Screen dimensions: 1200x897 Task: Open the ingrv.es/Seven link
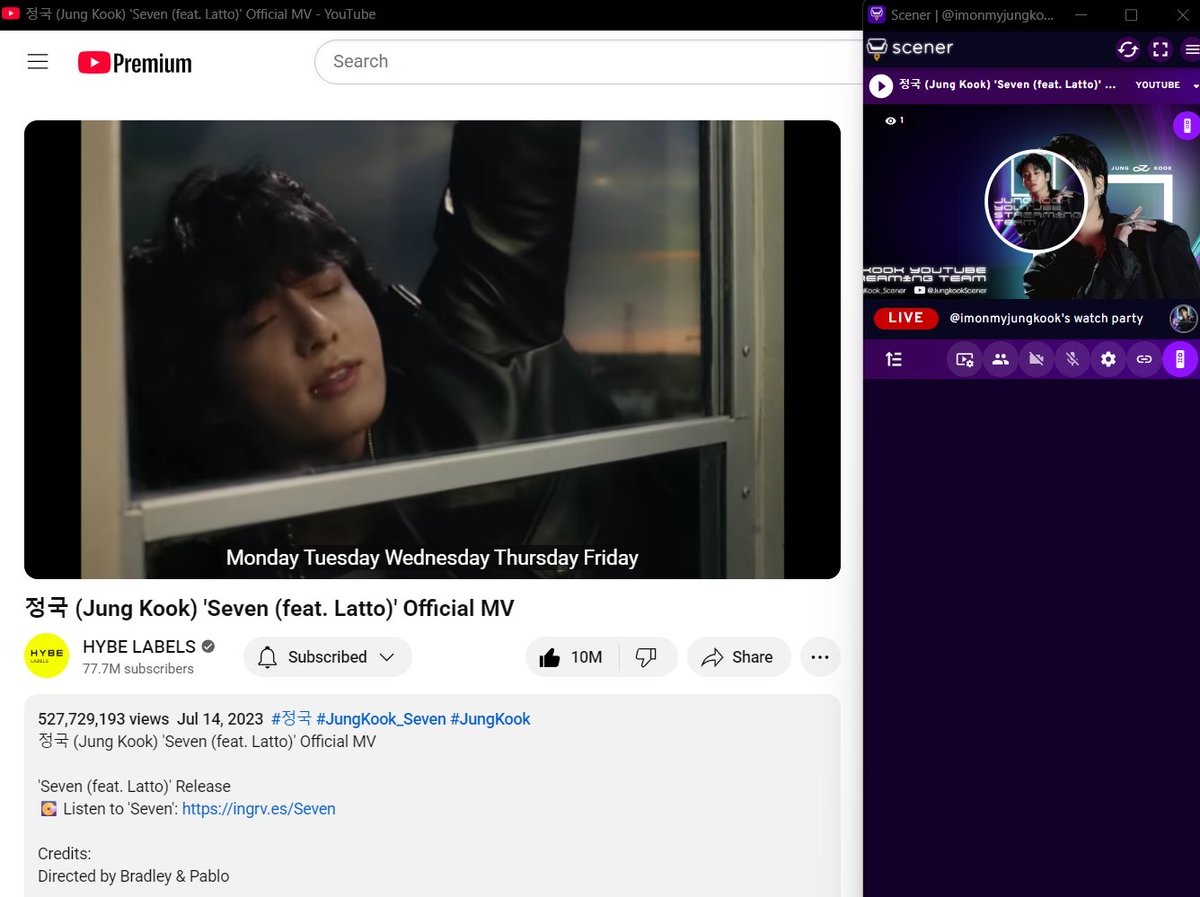(259, 809)
